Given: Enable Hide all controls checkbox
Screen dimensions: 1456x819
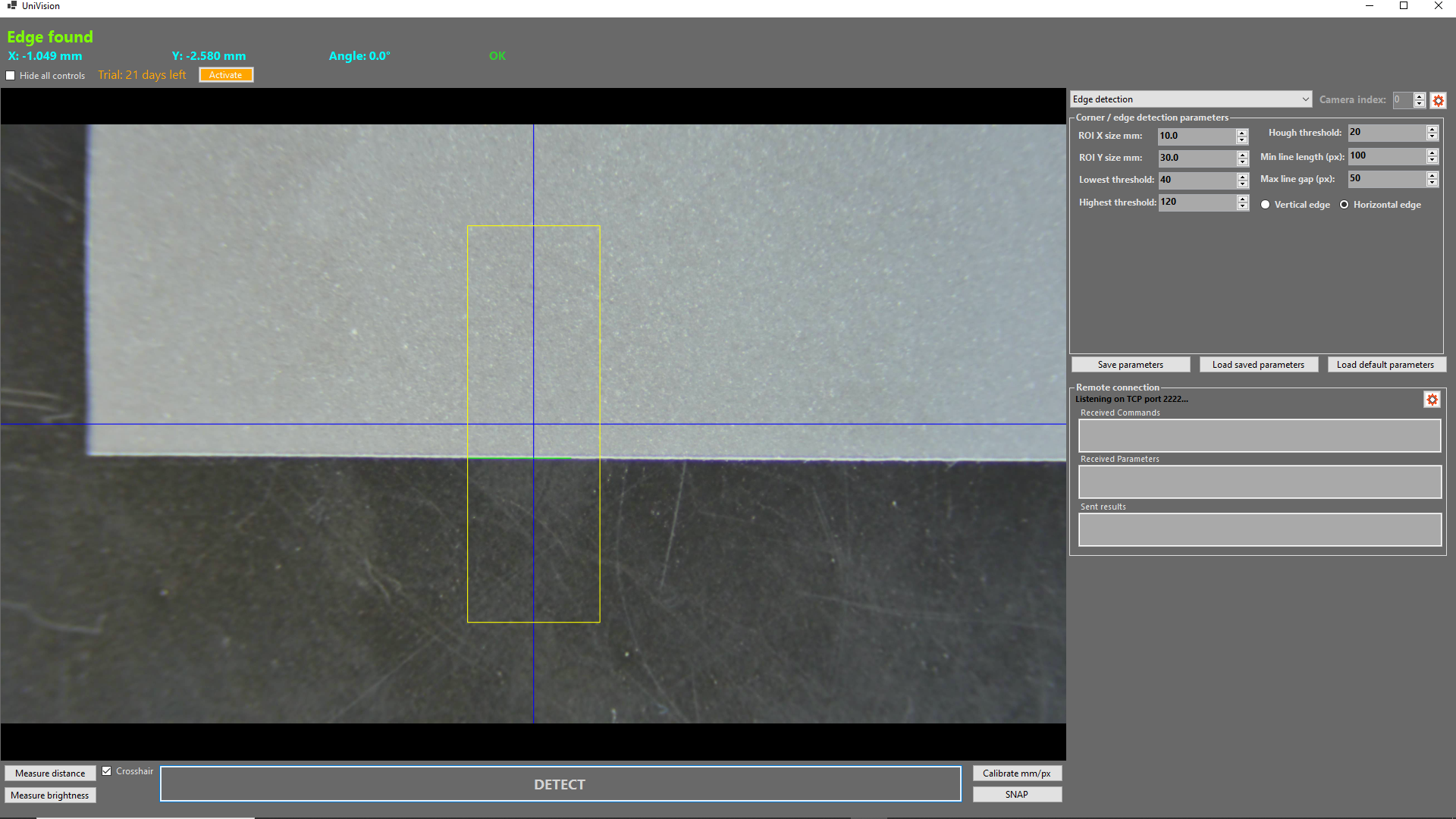Looking at the screenshot, I should (x=11, y=76).
